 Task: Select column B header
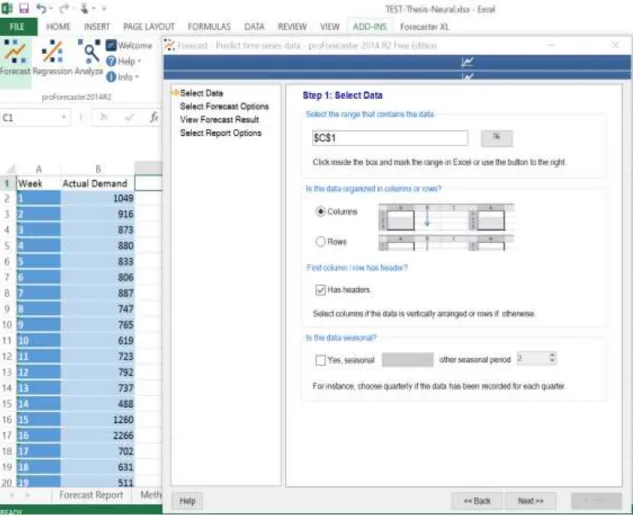[98, 169]
